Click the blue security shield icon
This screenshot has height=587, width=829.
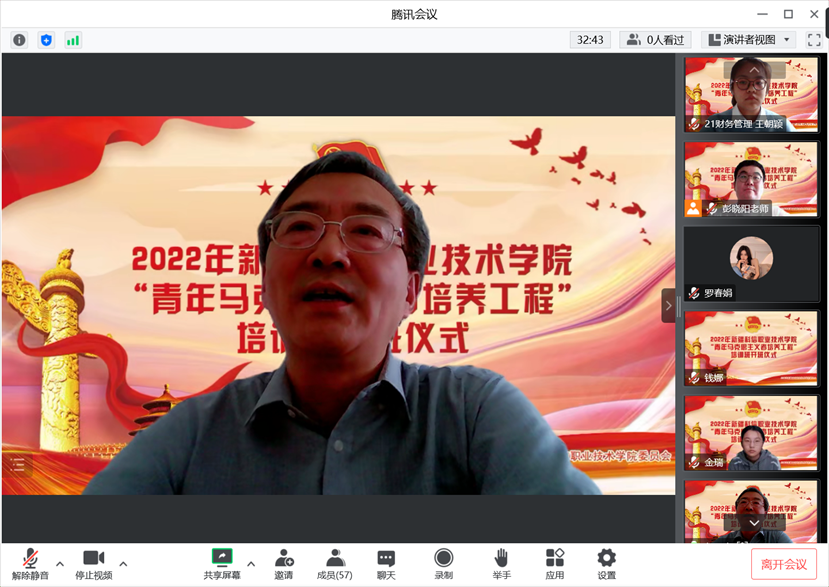(x=46, y=40)
